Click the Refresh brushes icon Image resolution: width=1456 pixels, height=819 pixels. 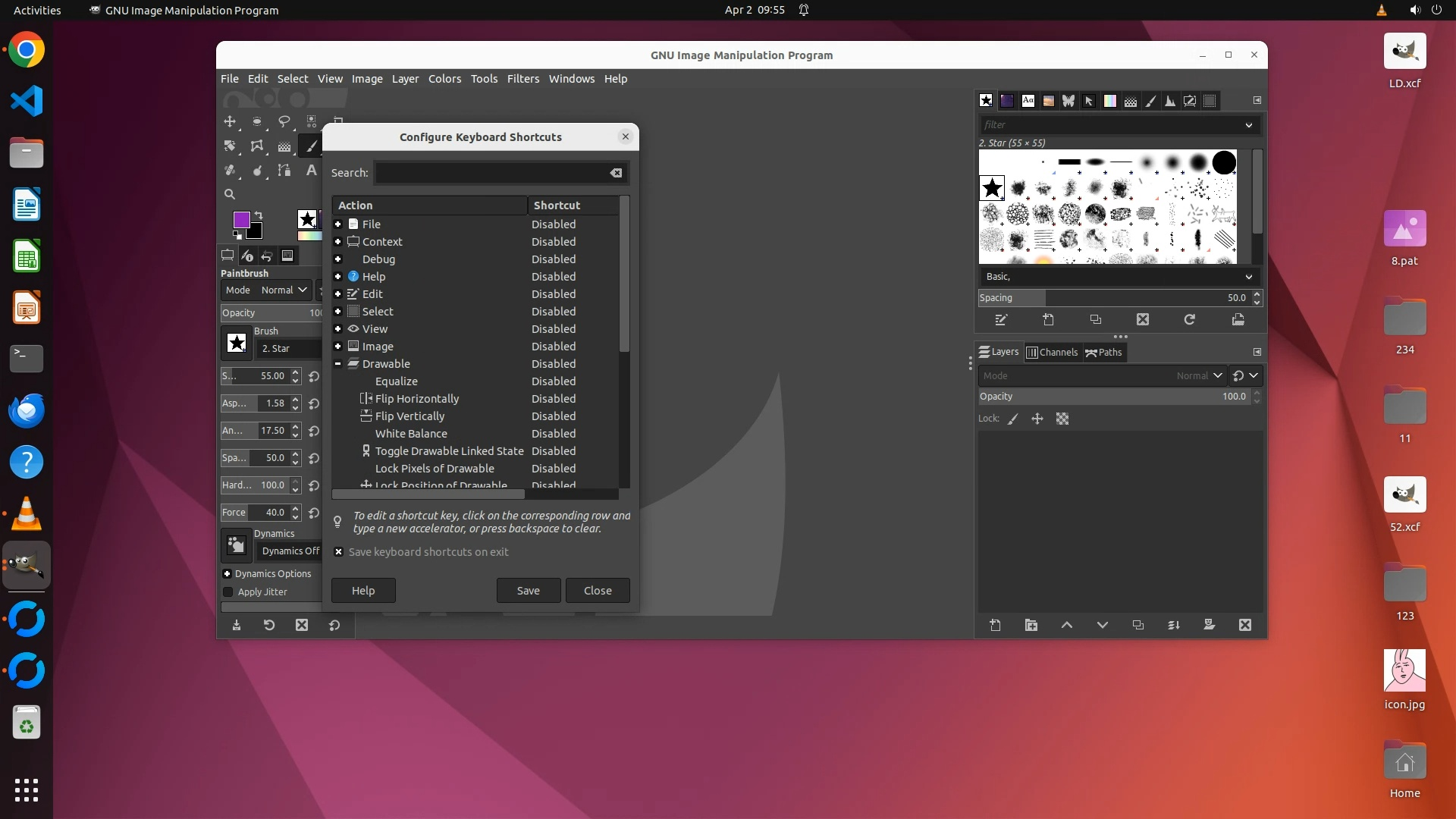pos(1189,320)
